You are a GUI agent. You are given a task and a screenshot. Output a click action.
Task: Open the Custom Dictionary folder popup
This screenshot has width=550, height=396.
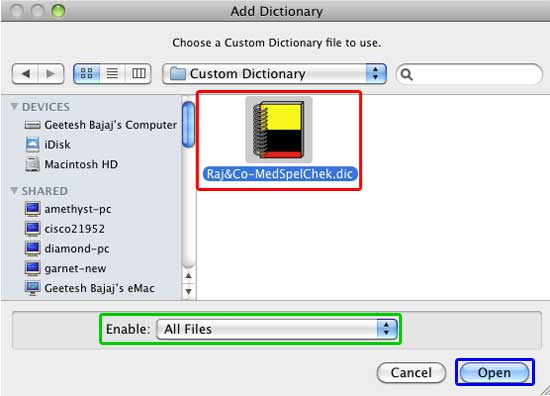(274, 74)
